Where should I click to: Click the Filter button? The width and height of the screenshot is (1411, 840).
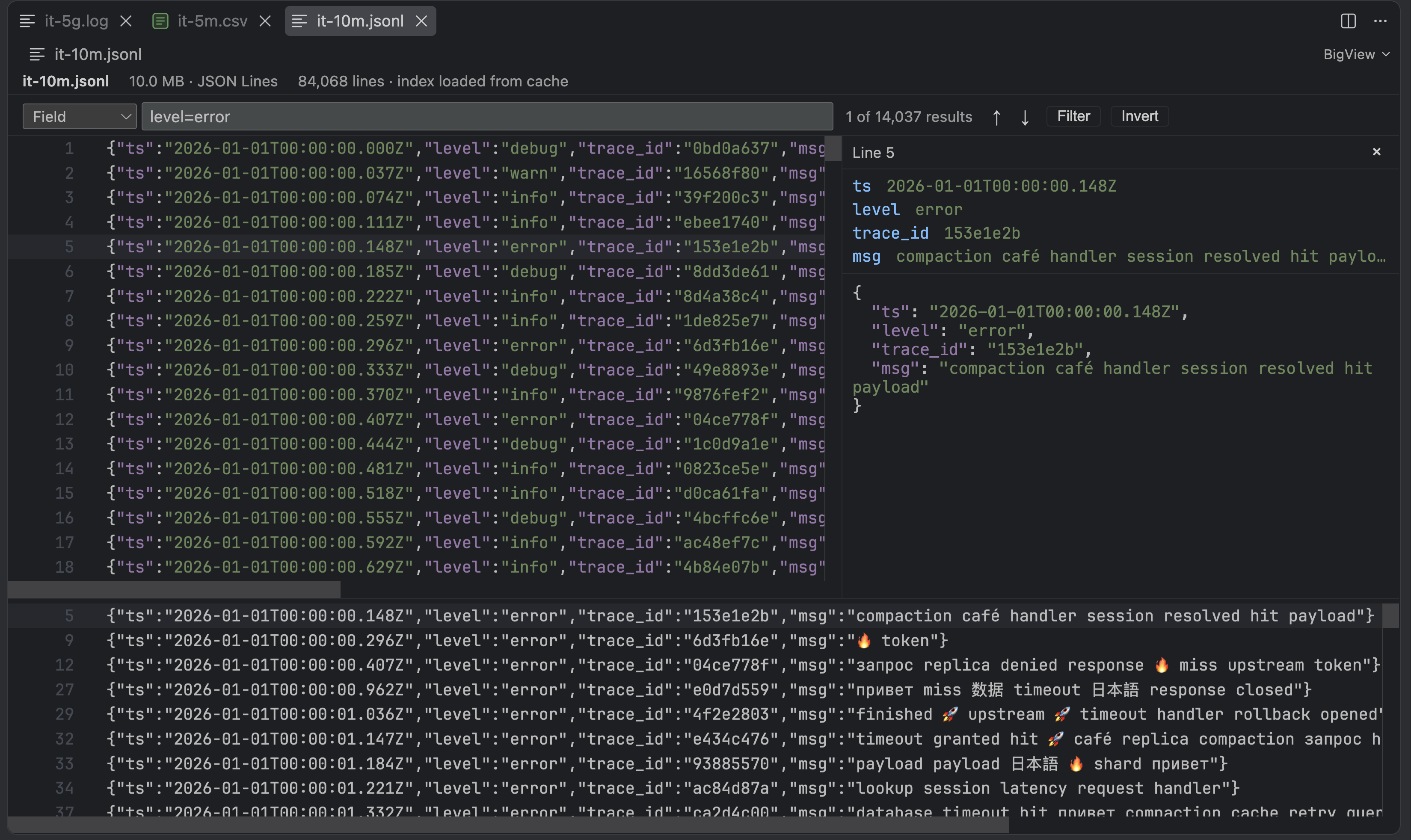[1073, 116]
